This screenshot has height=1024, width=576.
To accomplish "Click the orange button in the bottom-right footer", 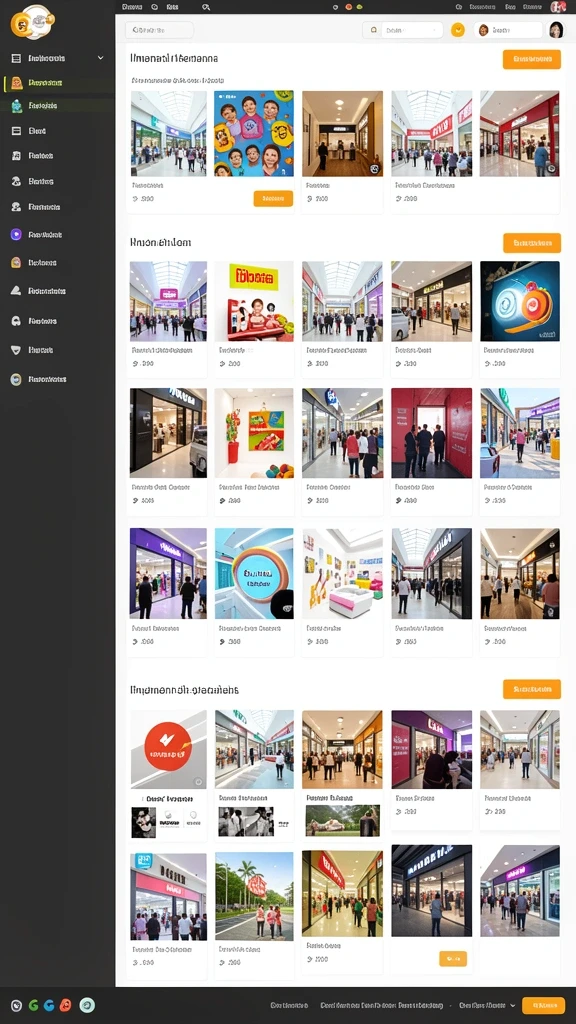I will point(543,1005).
